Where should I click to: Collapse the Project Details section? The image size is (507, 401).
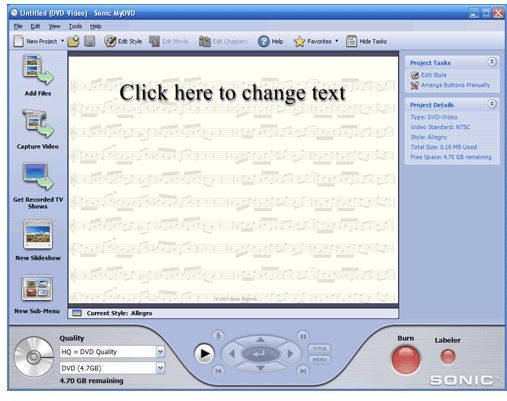coord(492,104)
